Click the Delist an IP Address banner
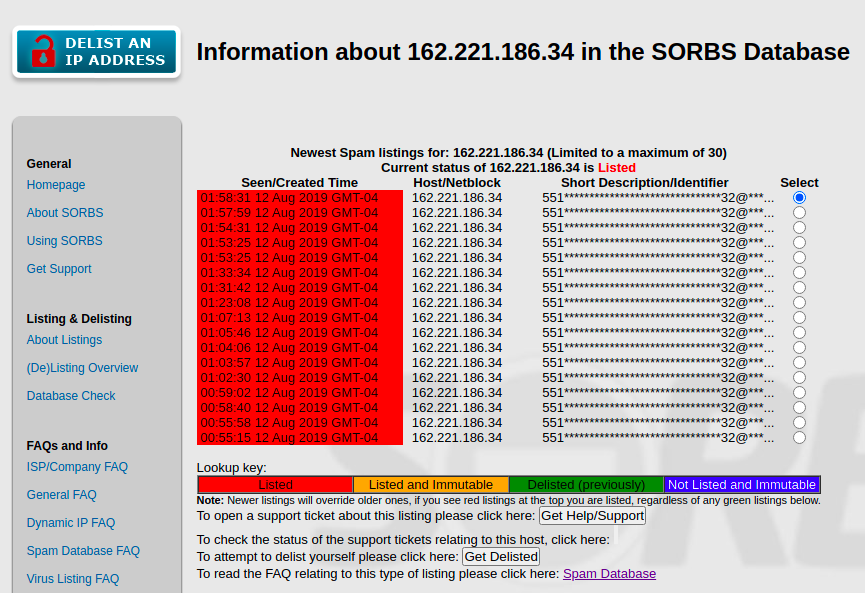The width and height of the screenshot is (865, 593). tap(97, 52)
